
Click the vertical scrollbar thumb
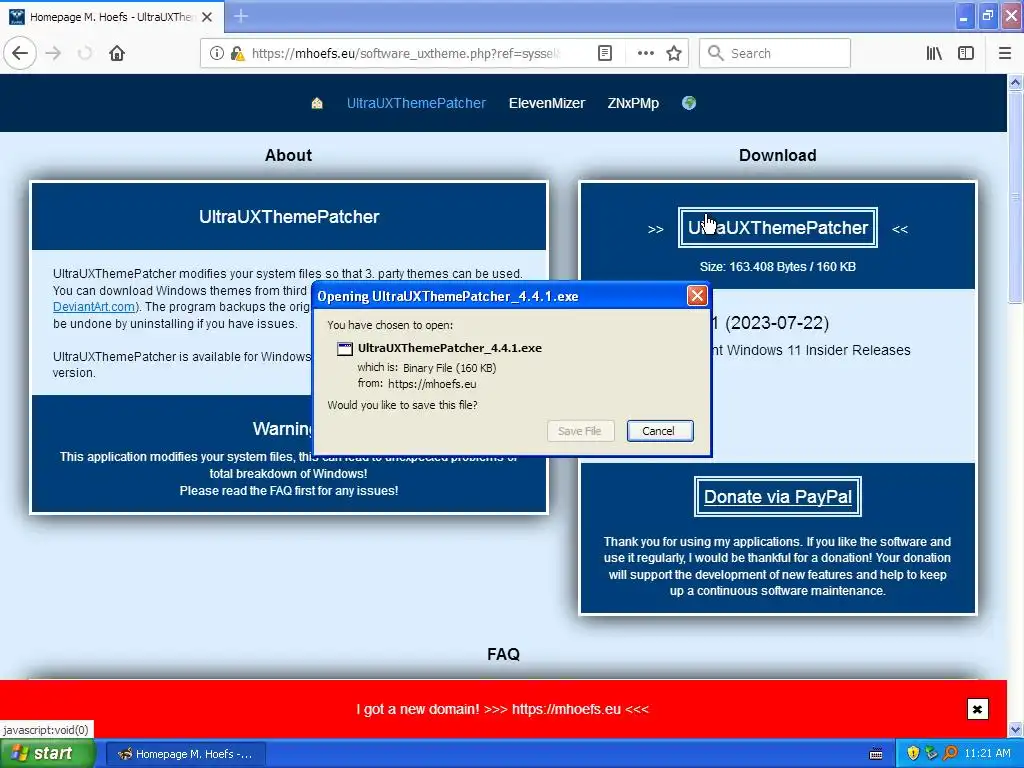pyautogui.click(x=1015, y=196)
